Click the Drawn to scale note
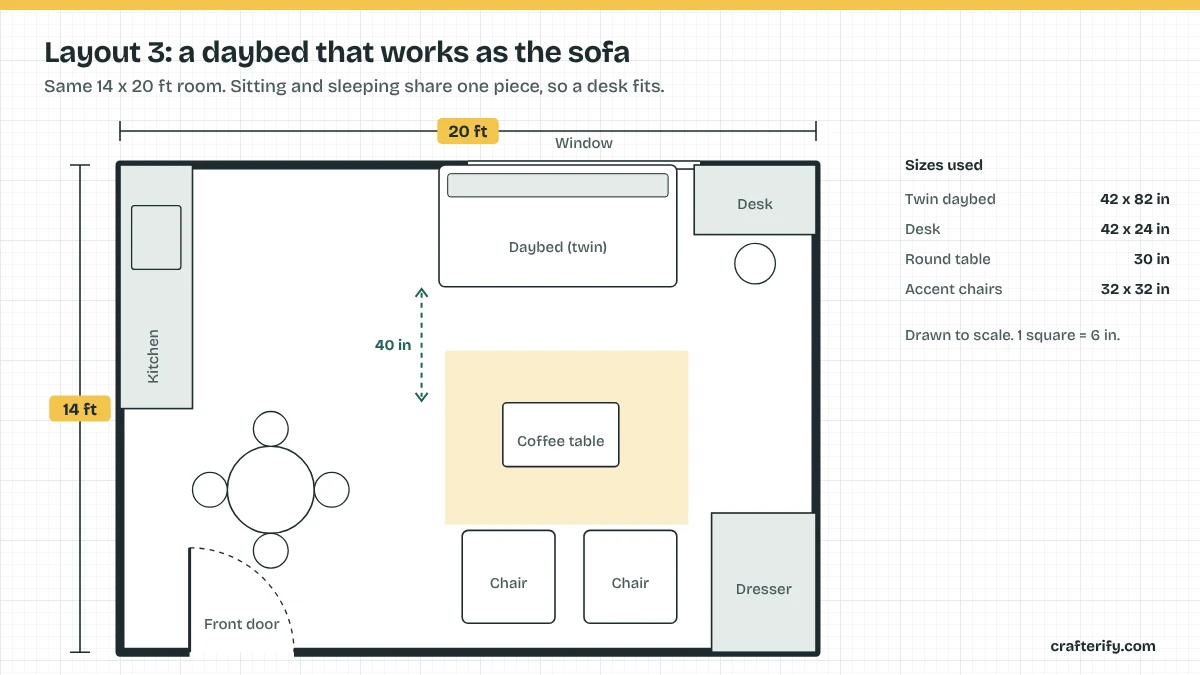1200x675 pixels. [1012, 335]
